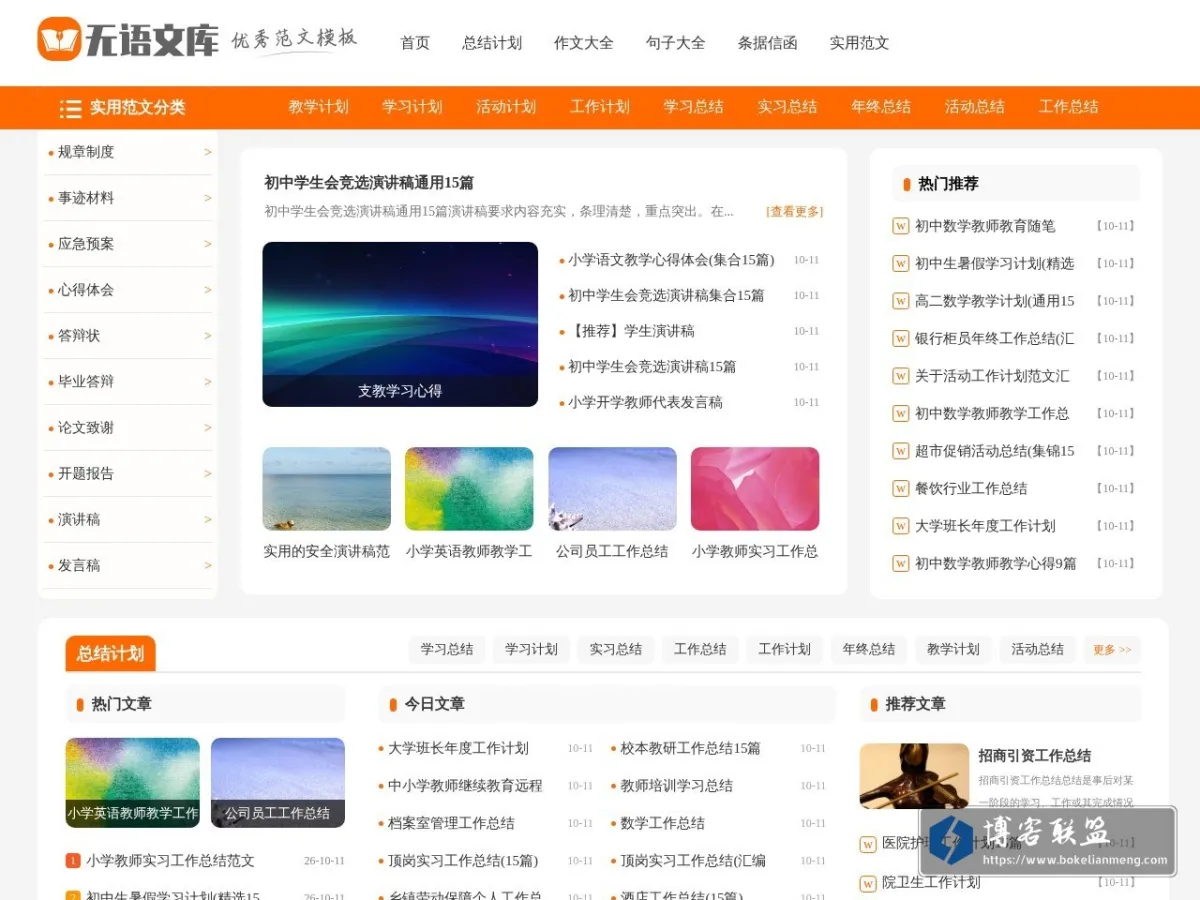Viewport: 1200px width, 900px height.
Task: Open the 公司员工工作总结 thumbnail in 热门文章
Action: point(278,783)
